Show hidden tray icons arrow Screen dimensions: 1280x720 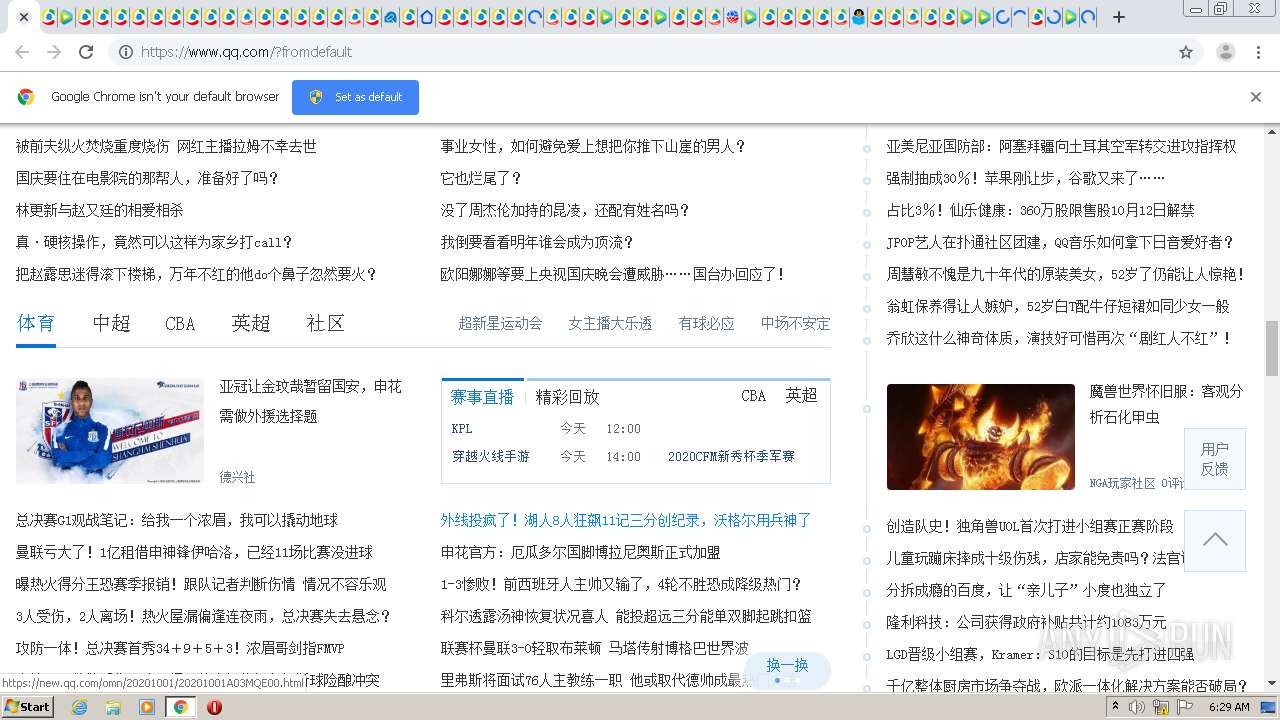(1117, 707)
